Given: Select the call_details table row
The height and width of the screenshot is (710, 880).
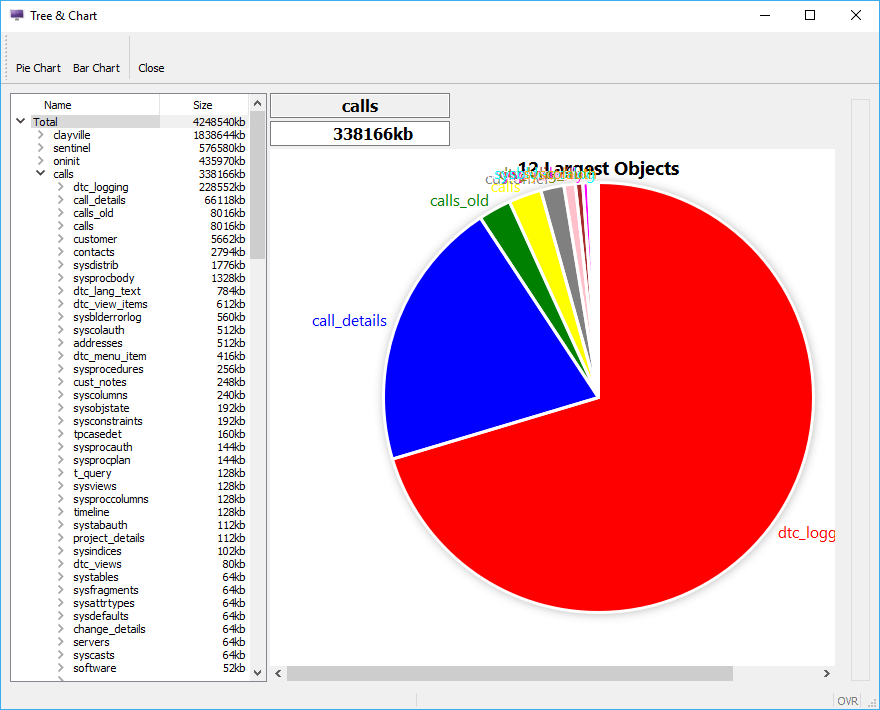Looking at the screenshot, I should (x=99, y=200).
